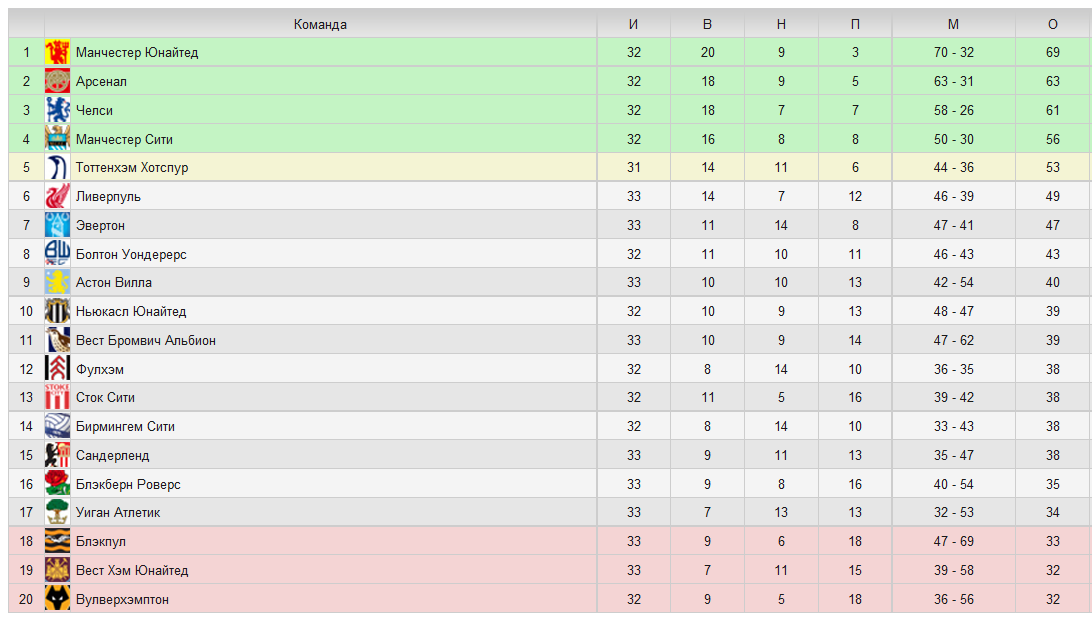Click the М goals column header
1092x619 pixels.
click(x=953, y=24)
